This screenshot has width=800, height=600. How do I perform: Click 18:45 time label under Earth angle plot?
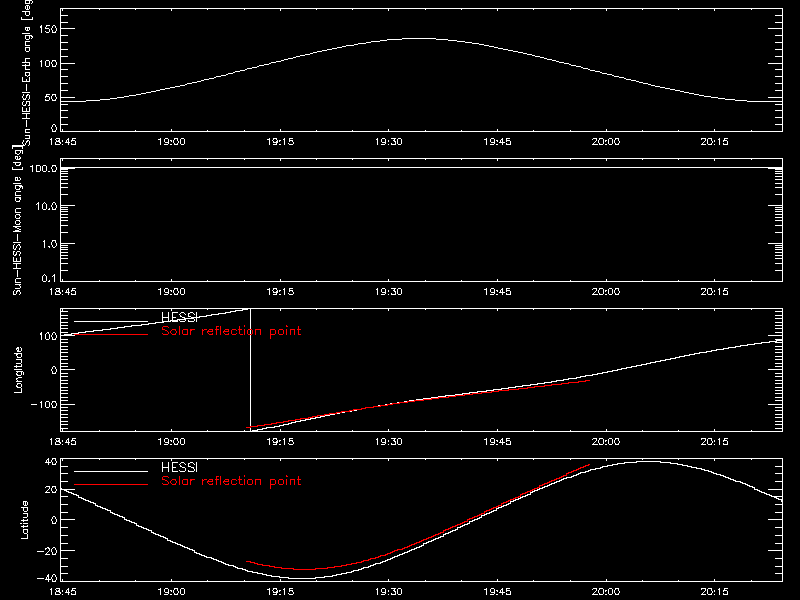(63, 141)
